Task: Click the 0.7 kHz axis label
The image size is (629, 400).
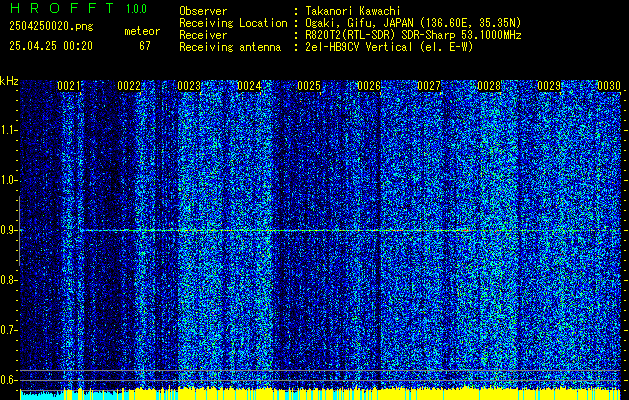Action: point(8,330)
